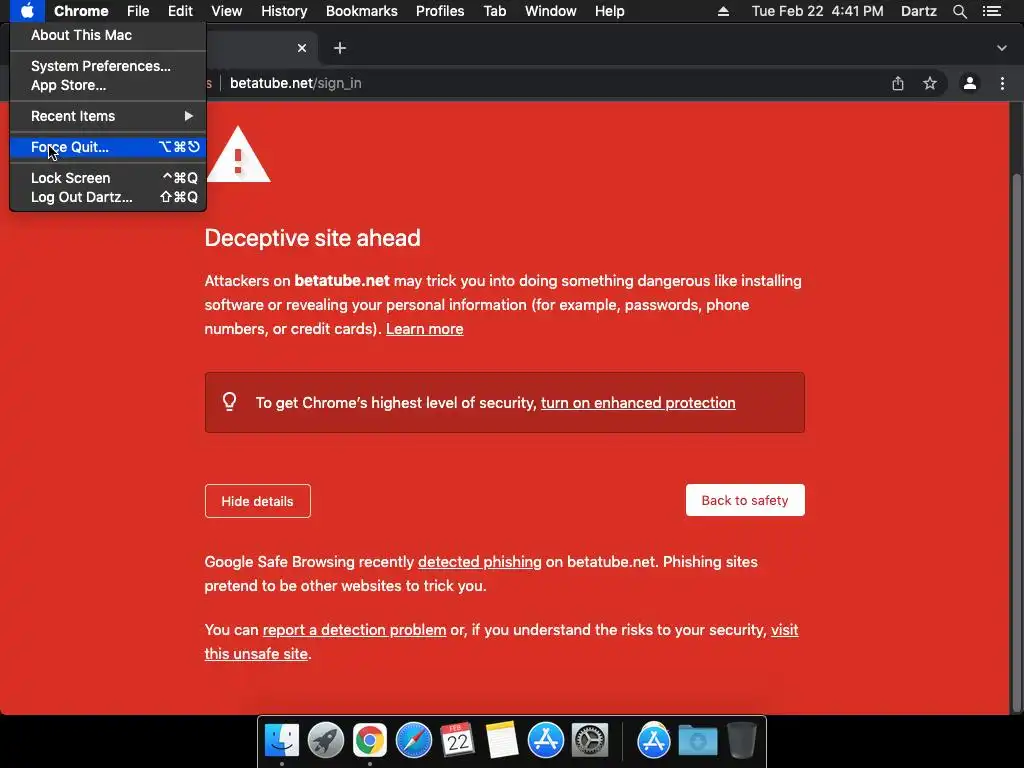The height and width of the screenshot is (768, 1024).
Task: Open Calendar icon showing 22
Action: click(x=457, y=740)
